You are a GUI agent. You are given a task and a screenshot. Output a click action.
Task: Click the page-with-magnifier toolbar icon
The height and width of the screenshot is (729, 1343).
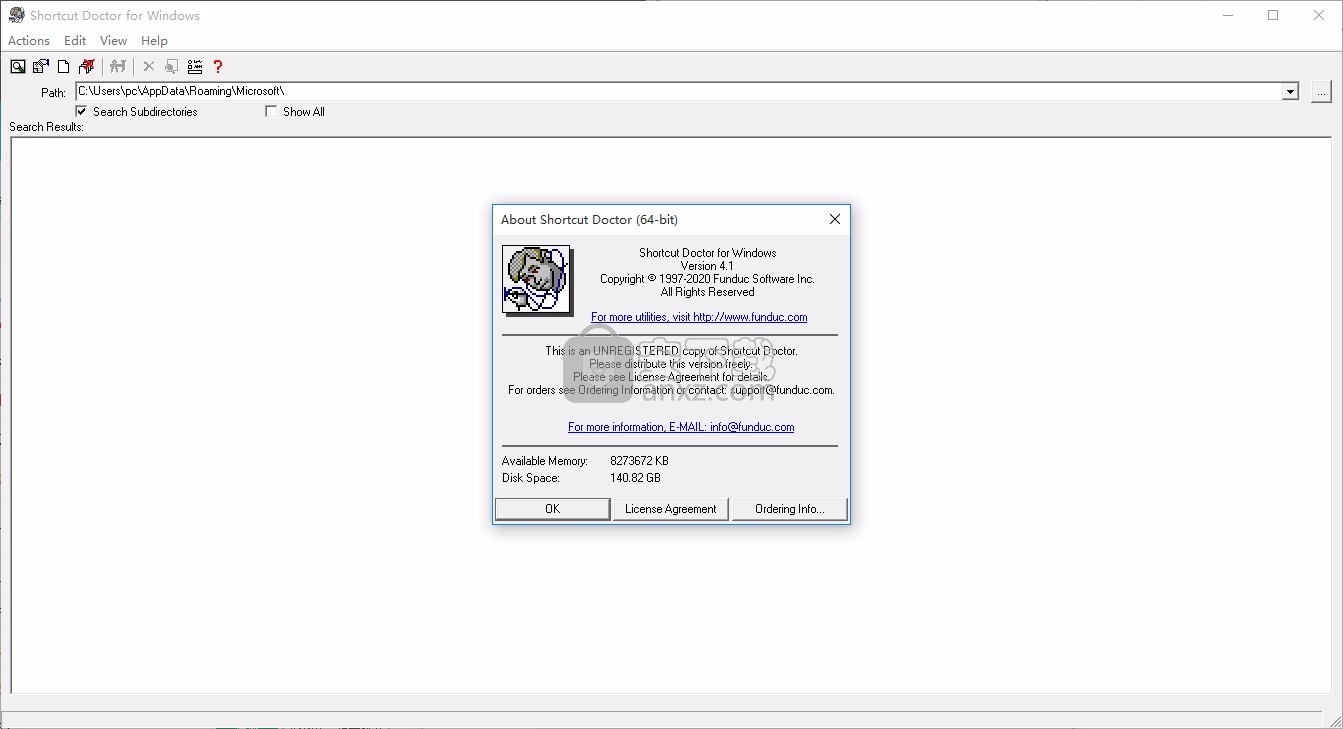tap(172, 67)
